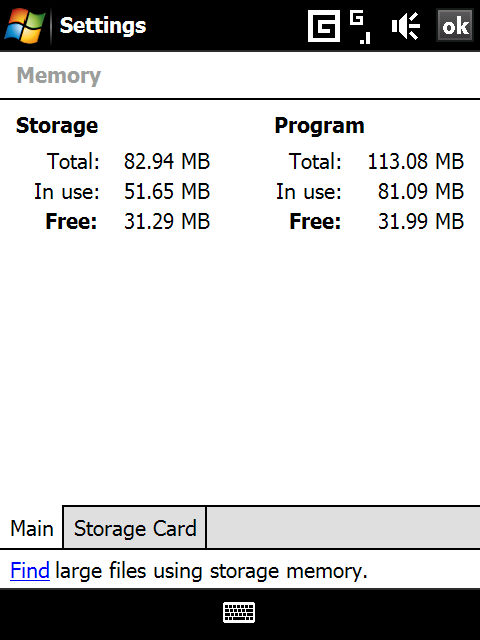This screenshot has height=640, width=480.
Task: Tap the Memory heading
Action: point(59,76)
